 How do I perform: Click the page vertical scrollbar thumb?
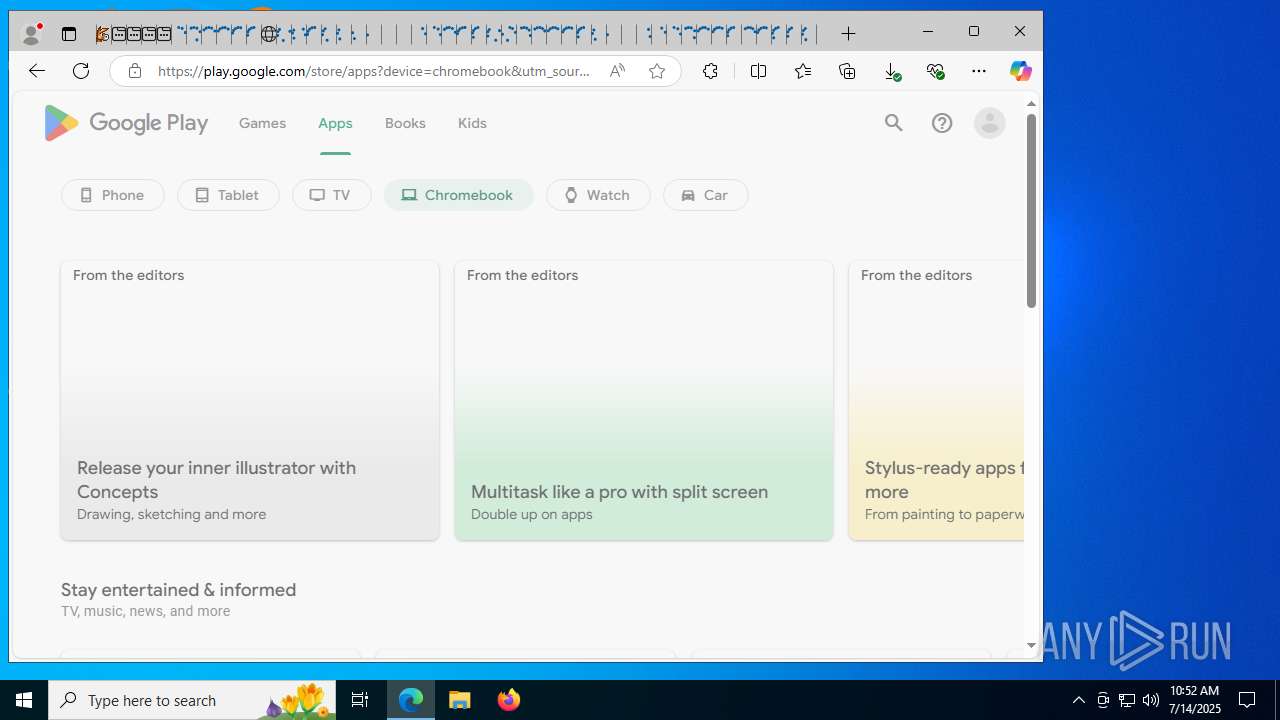[1031, 210]
